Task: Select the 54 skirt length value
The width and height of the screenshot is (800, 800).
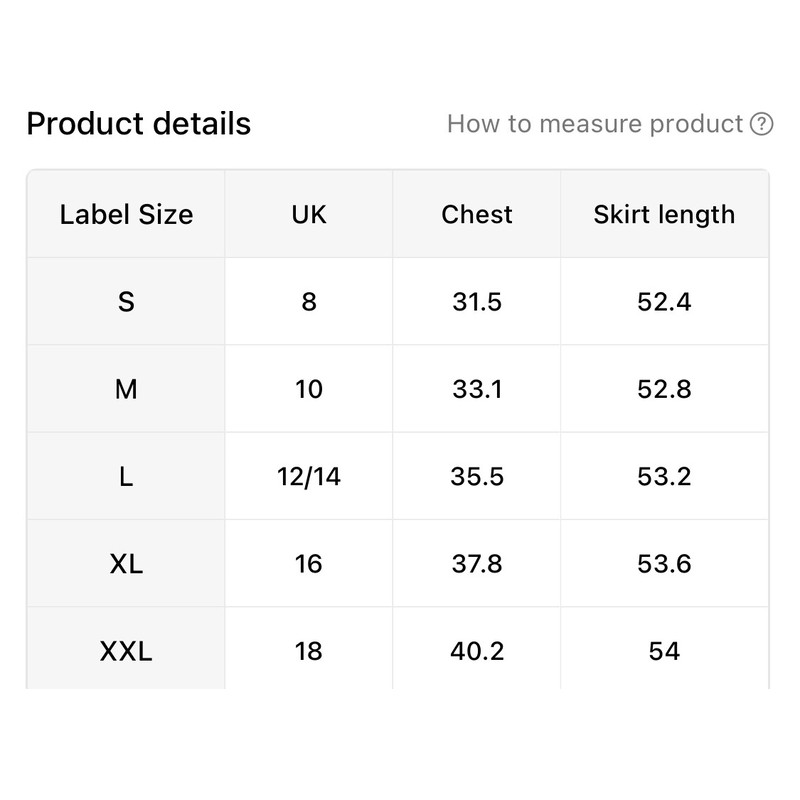Action: click(x=664, y=652)
